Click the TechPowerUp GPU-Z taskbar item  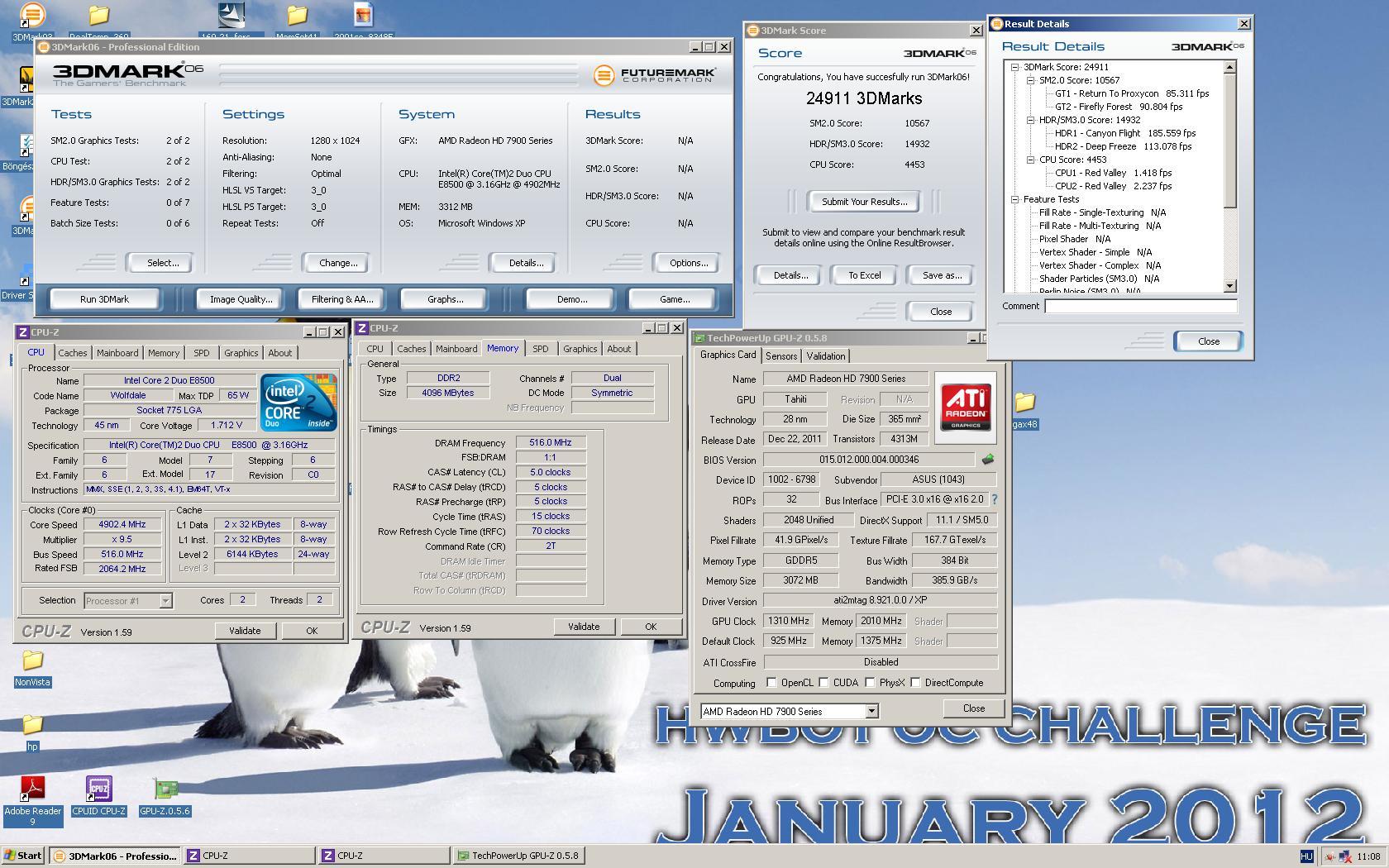518,856
